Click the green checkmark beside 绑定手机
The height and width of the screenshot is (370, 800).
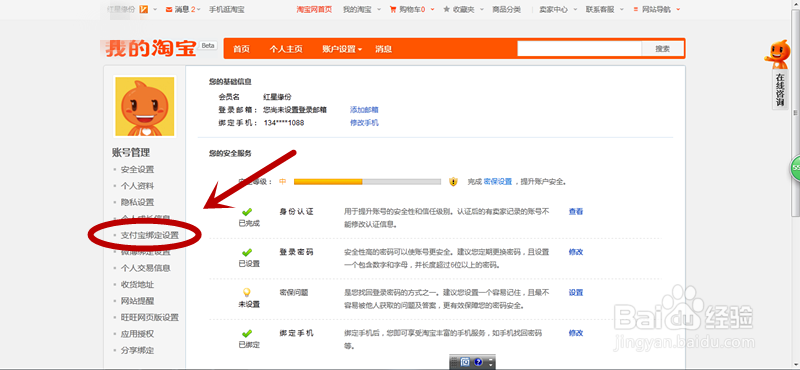point(247,333)
